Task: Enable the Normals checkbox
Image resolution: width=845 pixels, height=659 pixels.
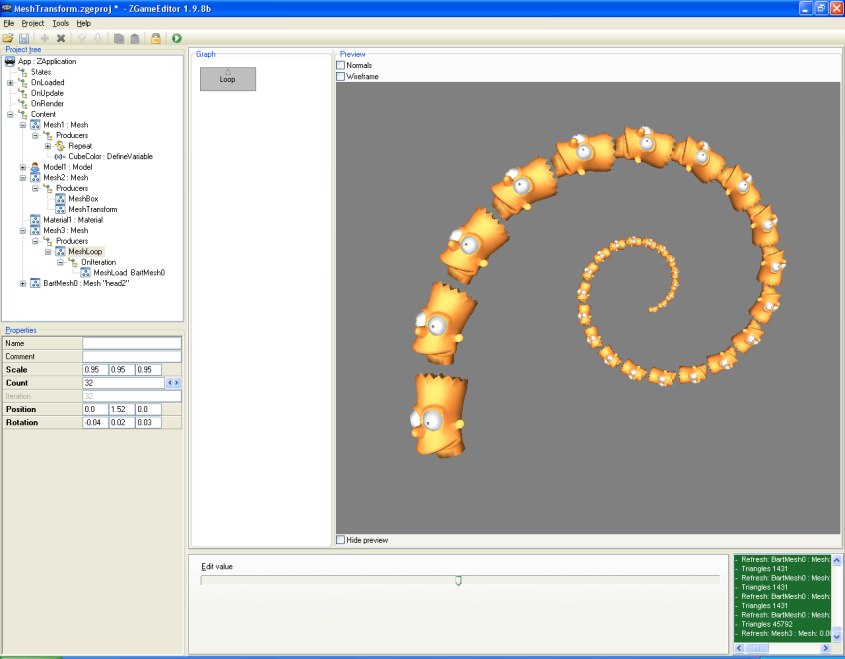Action: click(x=341, y=65)
